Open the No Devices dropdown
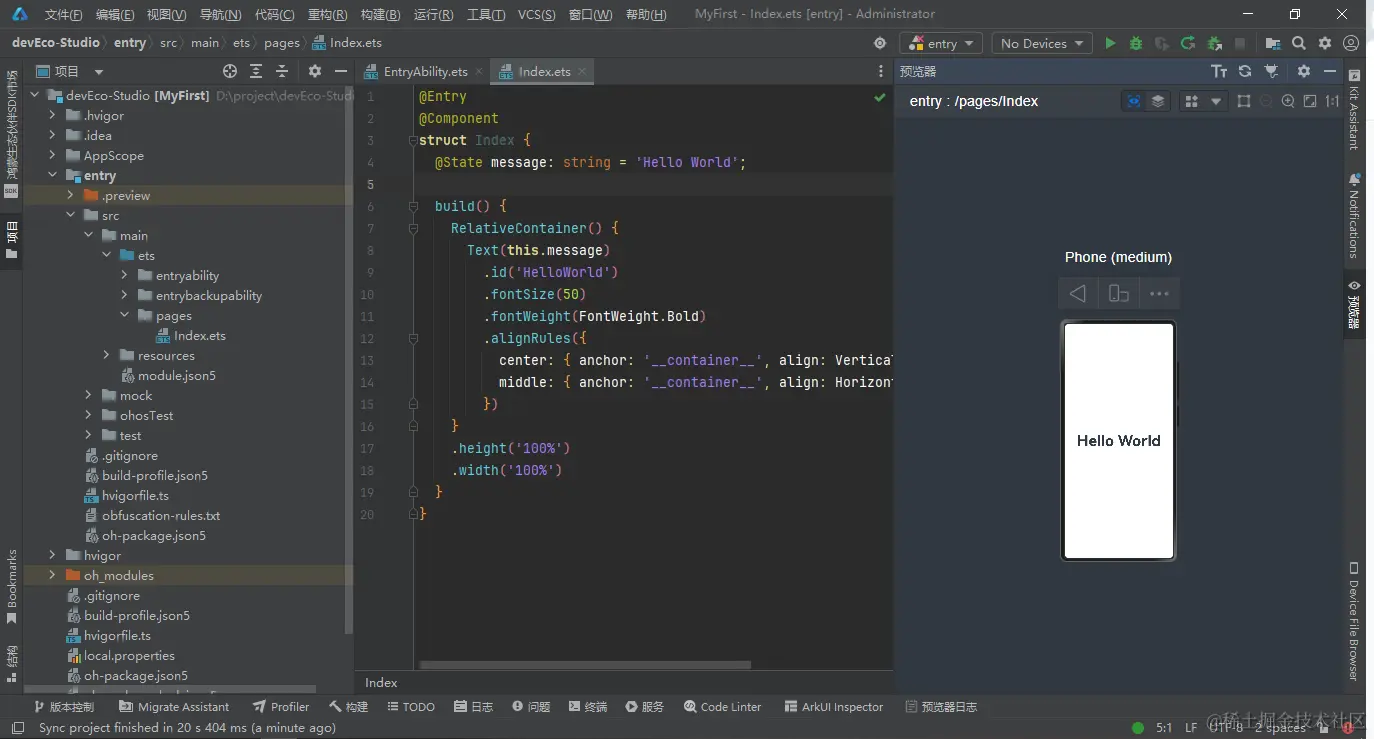 coord(1042,43)
